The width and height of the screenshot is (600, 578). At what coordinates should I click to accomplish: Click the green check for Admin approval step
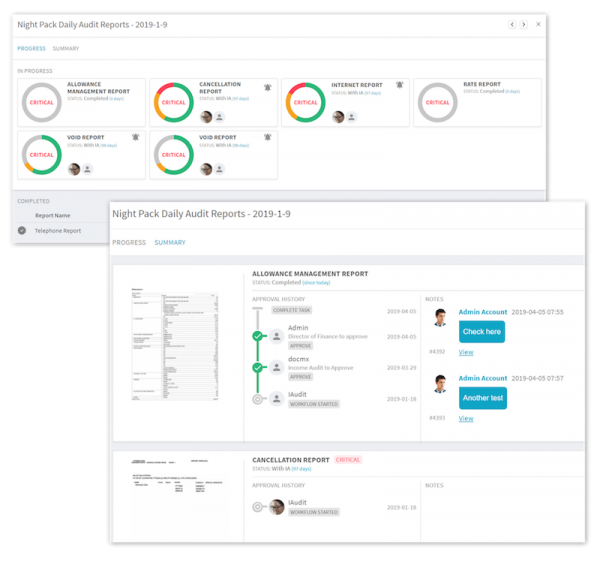pyautogui.click(x=257, y=336)
